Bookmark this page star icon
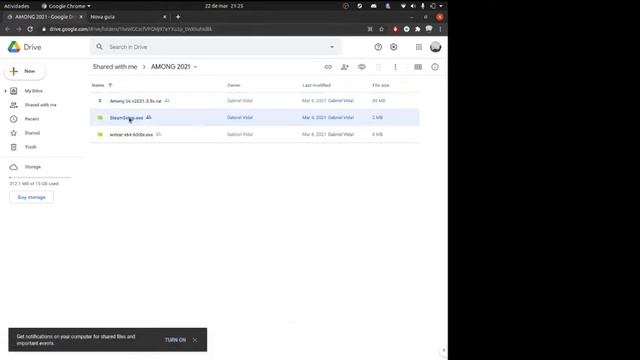Screen dimensions: 640x360 (x=381, y=29)
